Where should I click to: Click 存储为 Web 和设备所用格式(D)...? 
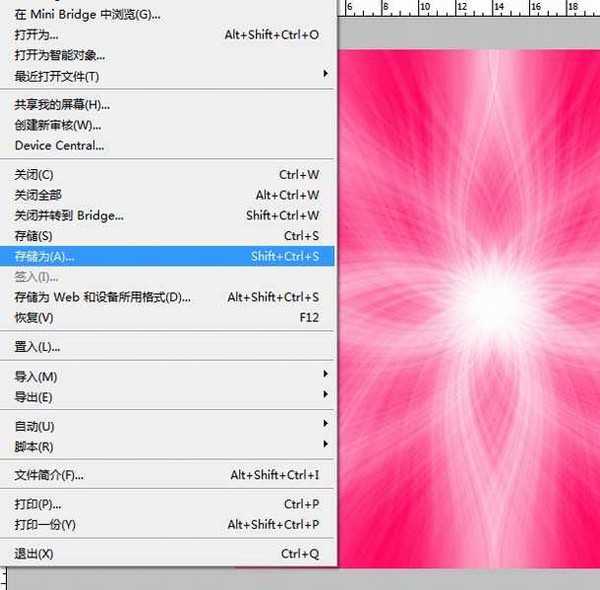[x=102, y=297]
